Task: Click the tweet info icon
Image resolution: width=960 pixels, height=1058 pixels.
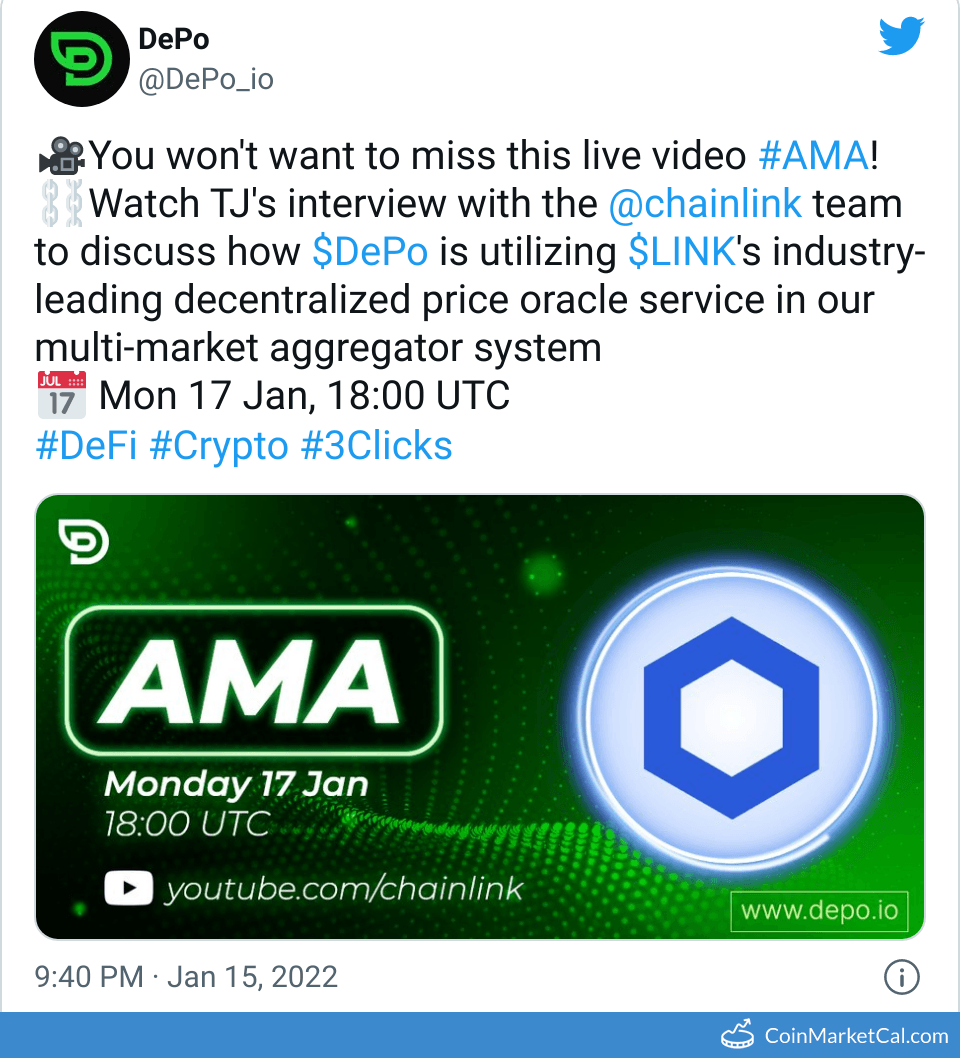Action: coord(902,977)
